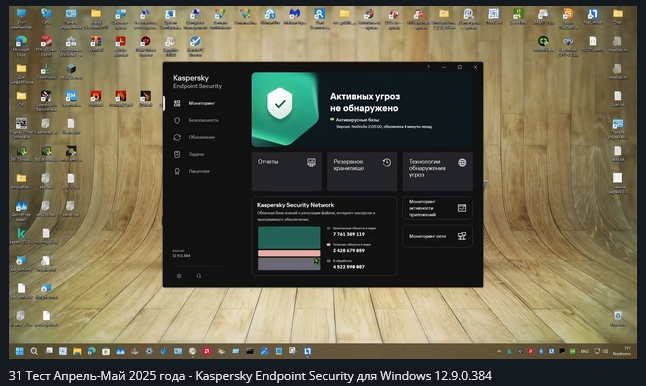646x386 pixels.
Task: Select the Корзина recycle bin icon
Action: tap(618, 318)
